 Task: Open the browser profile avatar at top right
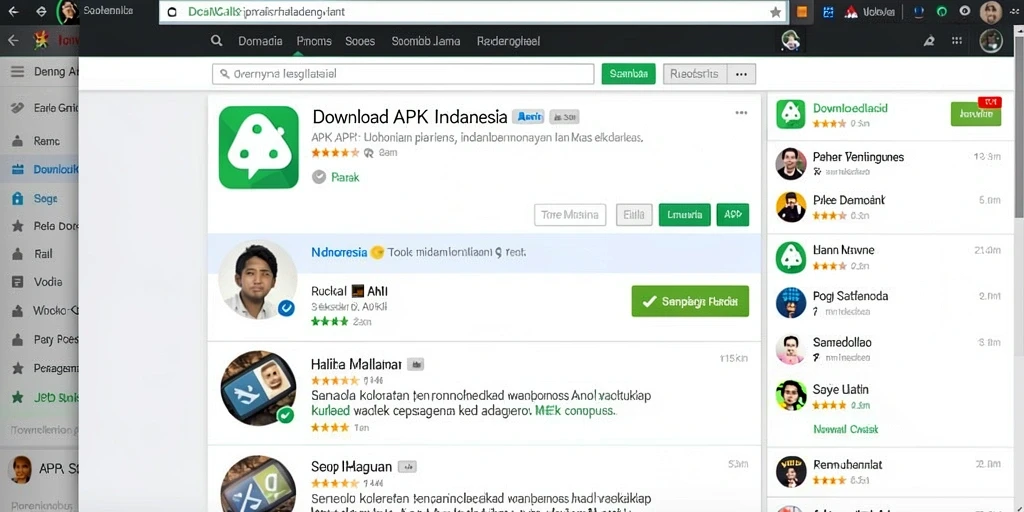(x=991, y=12)
